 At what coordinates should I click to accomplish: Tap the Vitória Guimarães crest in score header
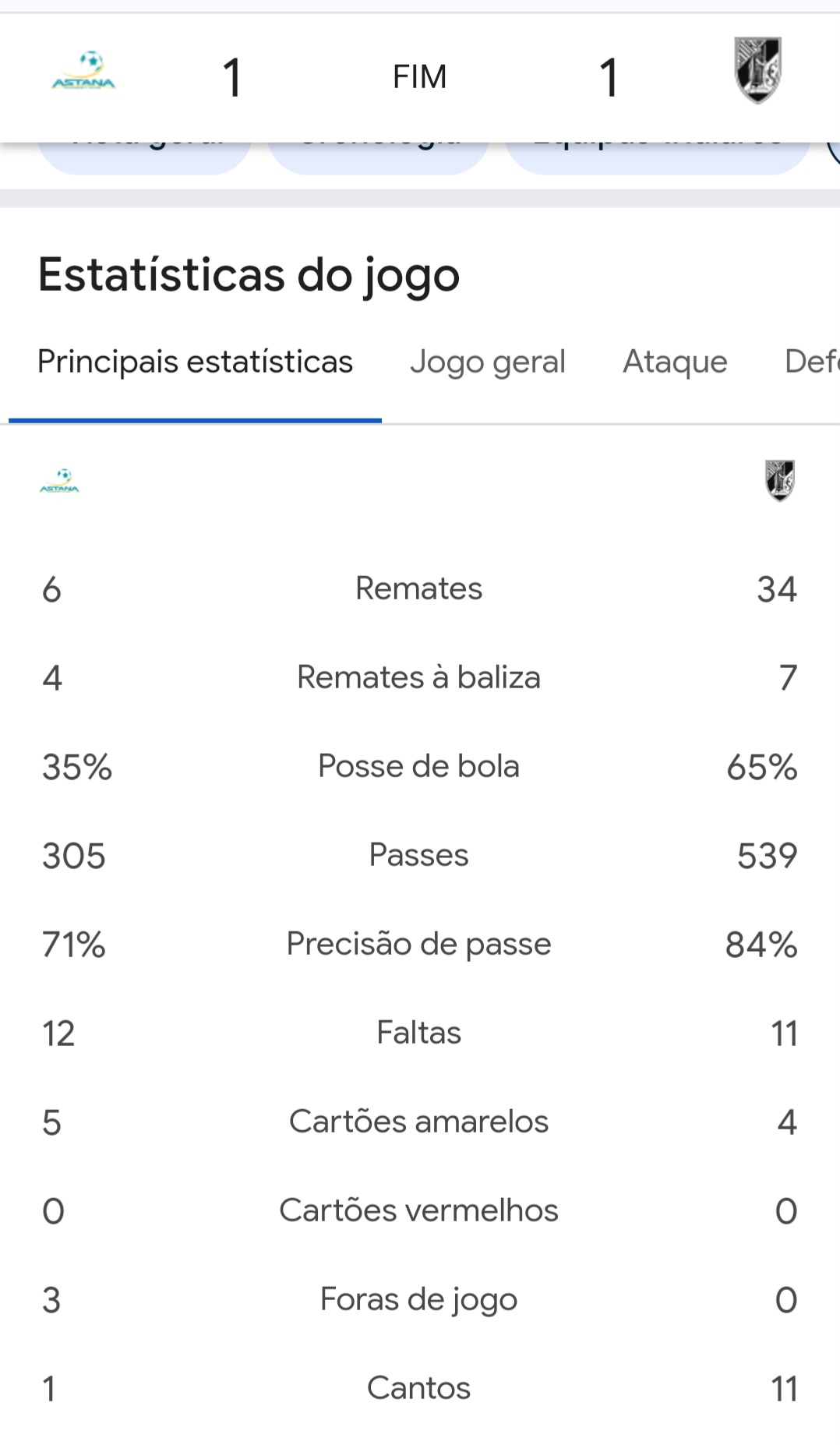point(758,70)
